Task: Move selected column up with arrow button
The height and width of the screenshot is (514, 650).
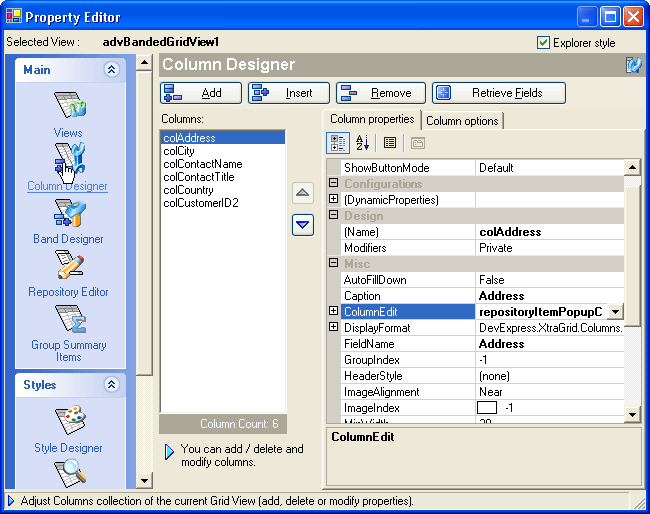Action: click(x=303, y=193)
